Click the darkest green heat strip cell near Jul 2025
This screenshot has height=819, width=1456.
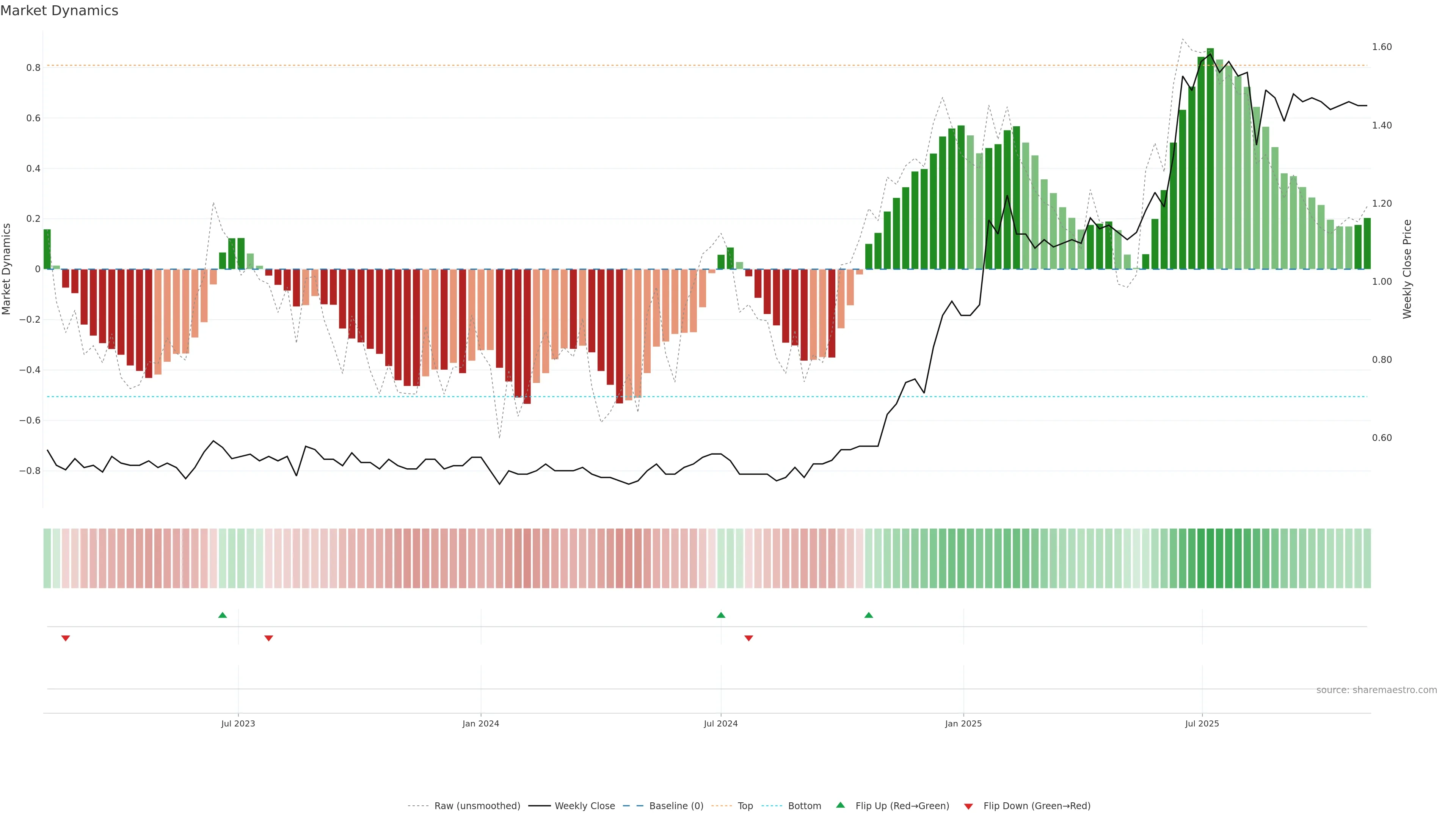(1210, 558)
